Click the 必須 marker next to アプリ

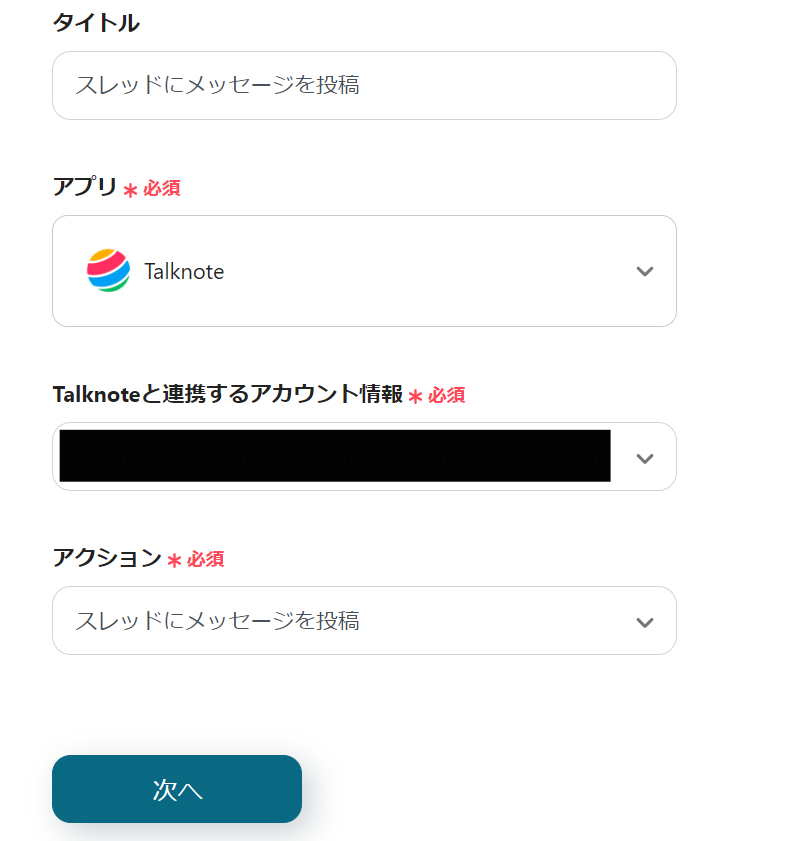pos(162,188)
